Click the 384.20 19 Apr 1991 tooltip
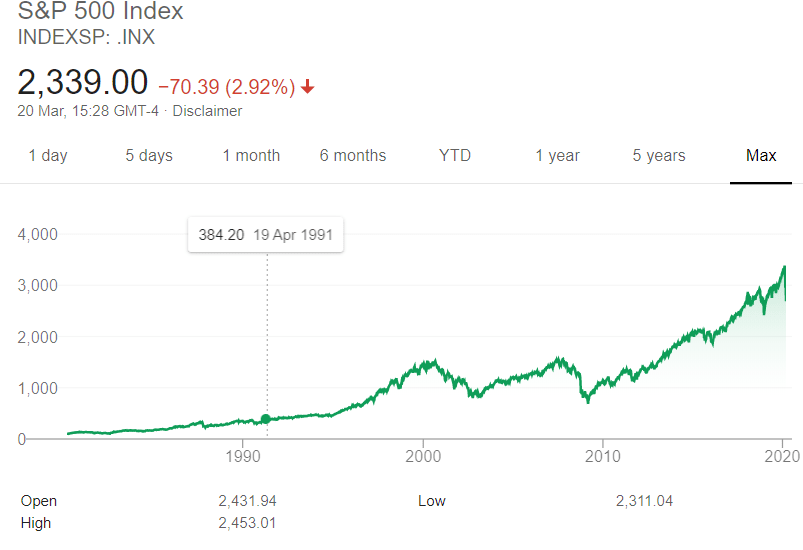This screenshot has width=803, height=550. [265, 237]
